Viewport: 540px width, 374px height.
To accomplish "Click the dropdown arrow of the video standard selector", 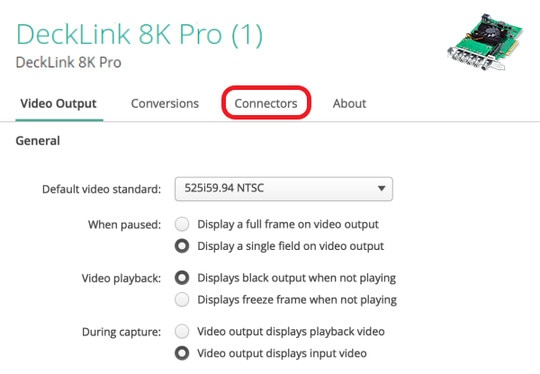I will pyautogui.click(x=381, y=188).
